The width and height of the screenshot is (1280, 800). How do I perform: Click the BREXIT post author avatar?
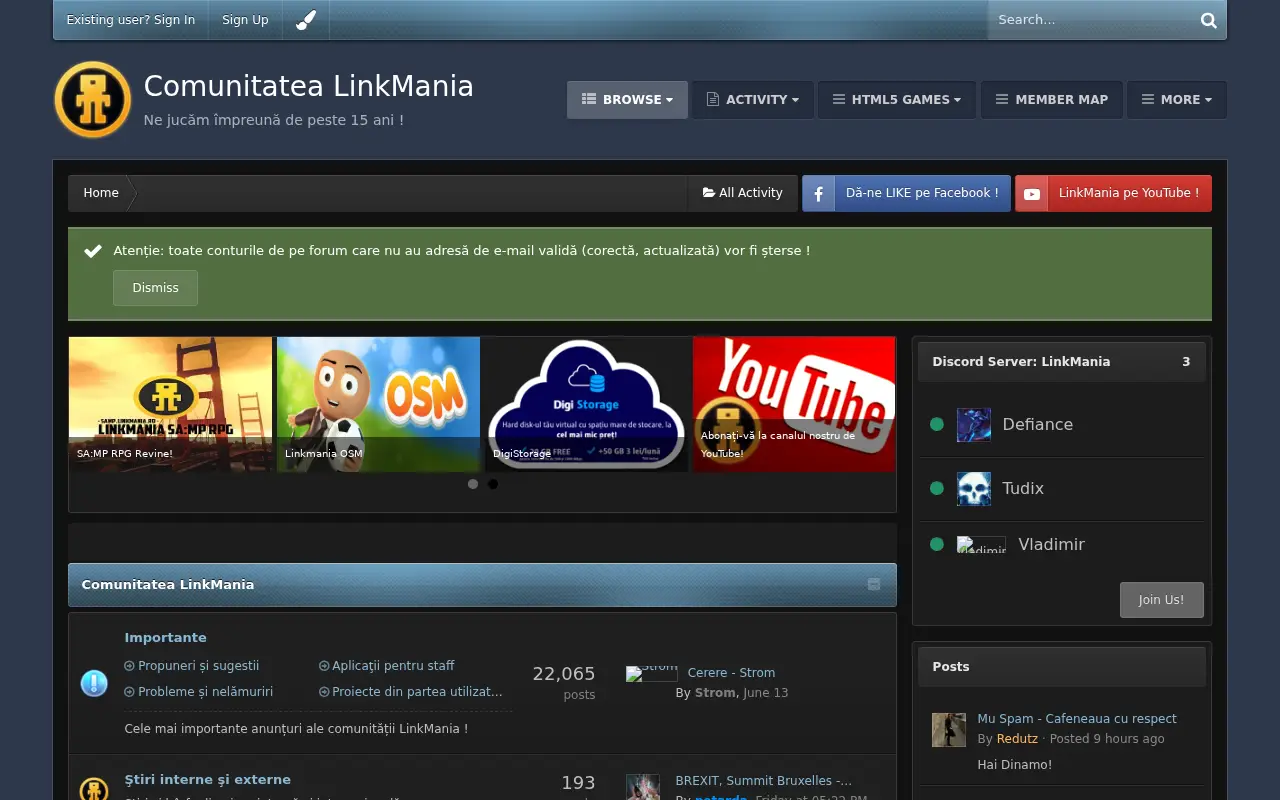(x=643, y=787)
